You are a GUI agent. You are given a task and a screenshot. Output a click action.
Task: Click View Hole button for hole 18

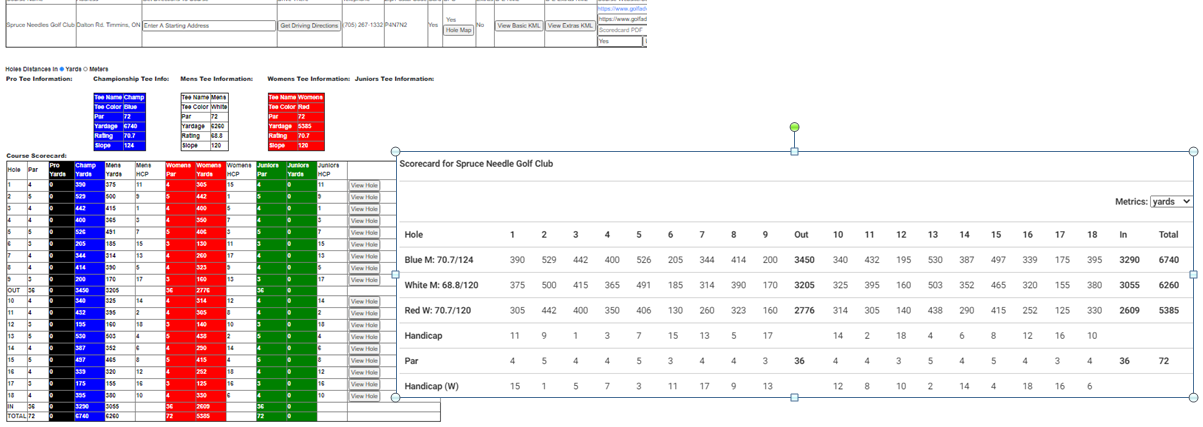pyautogui.click(x=364, y=395)
